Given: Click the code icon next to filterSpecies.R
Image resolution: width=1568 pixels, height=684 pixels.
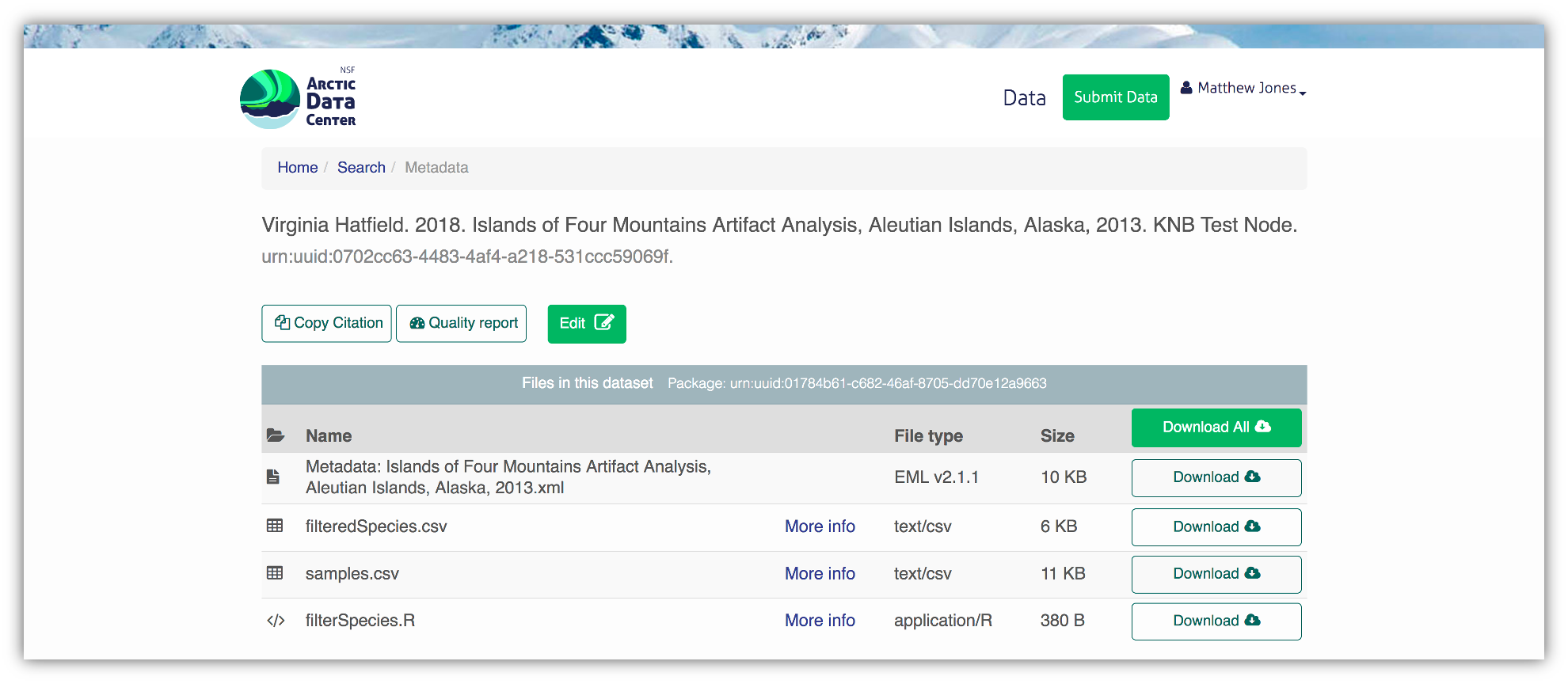Looking at the screenshot, I should [275, 621].
